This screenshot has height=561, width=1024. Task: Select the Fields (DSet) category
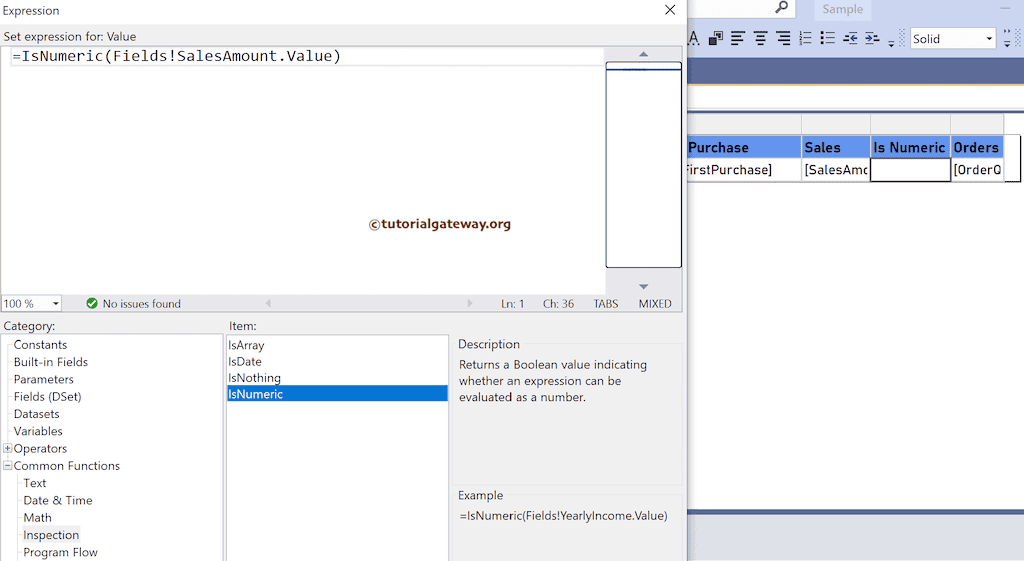pos(47,396)
